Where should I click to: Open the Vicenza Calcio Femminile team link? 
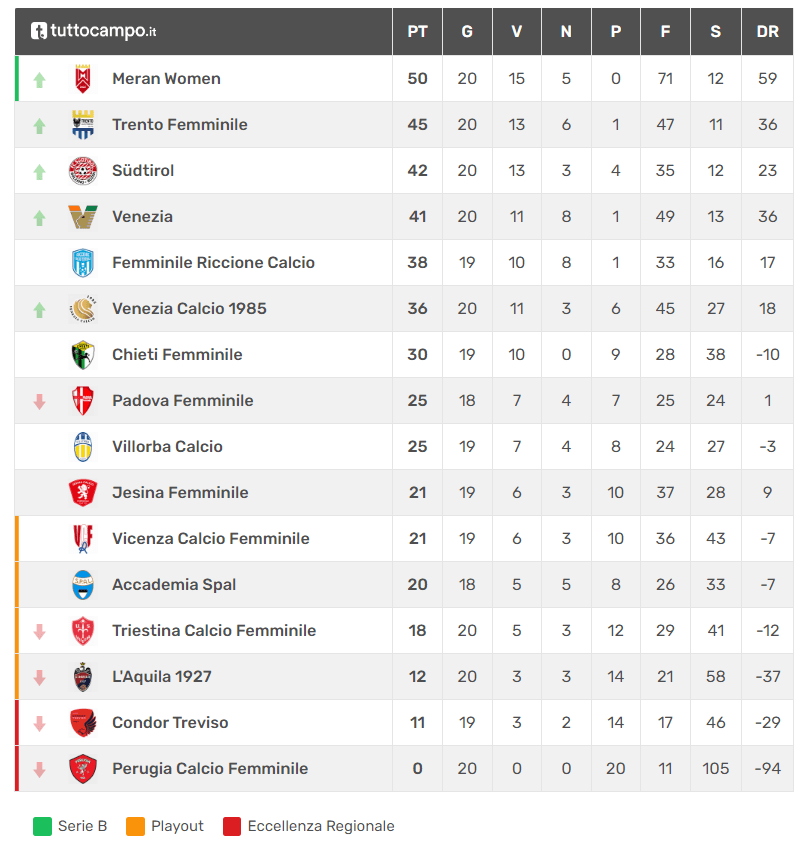[211, 538]
